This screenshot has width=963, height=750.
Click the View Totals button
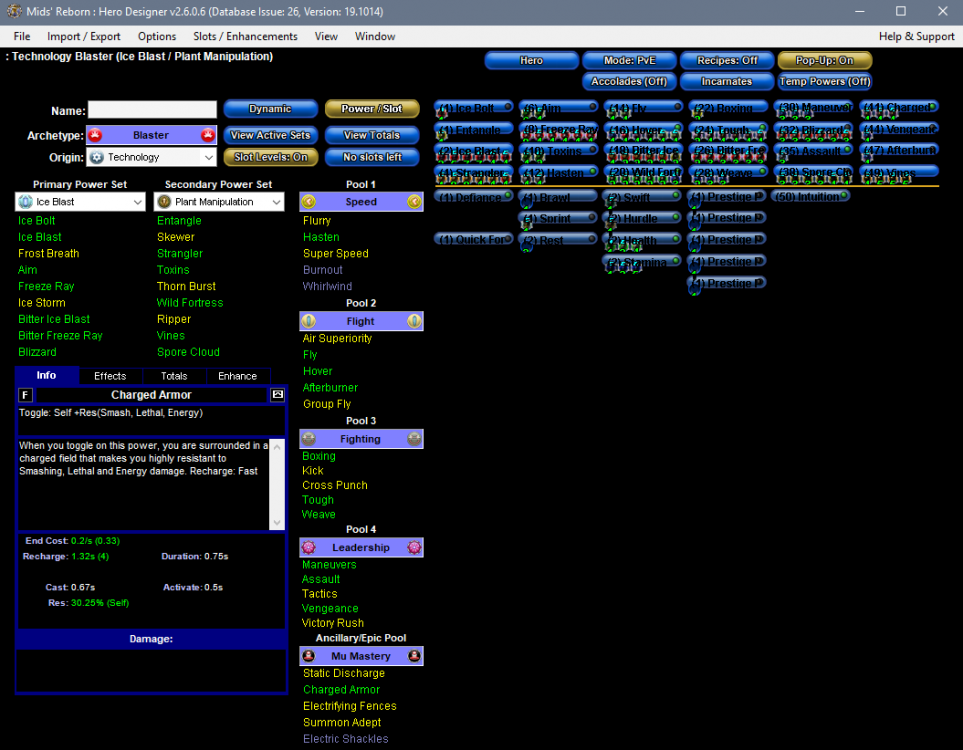(371, 135)
